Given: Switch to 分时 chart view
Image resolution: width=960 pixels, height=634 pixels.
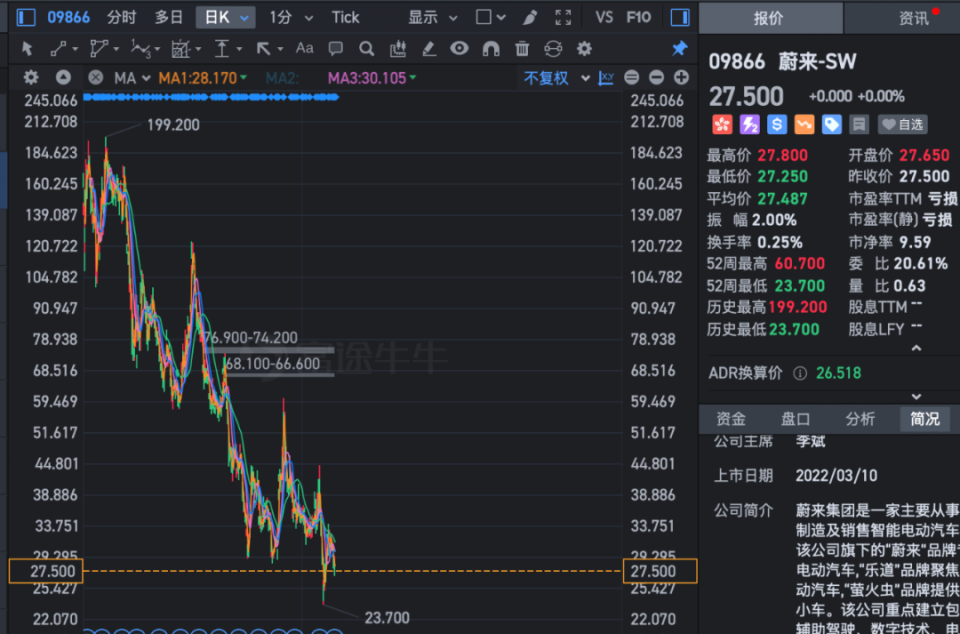Looking at the screenshot, I should click(122, 17).
